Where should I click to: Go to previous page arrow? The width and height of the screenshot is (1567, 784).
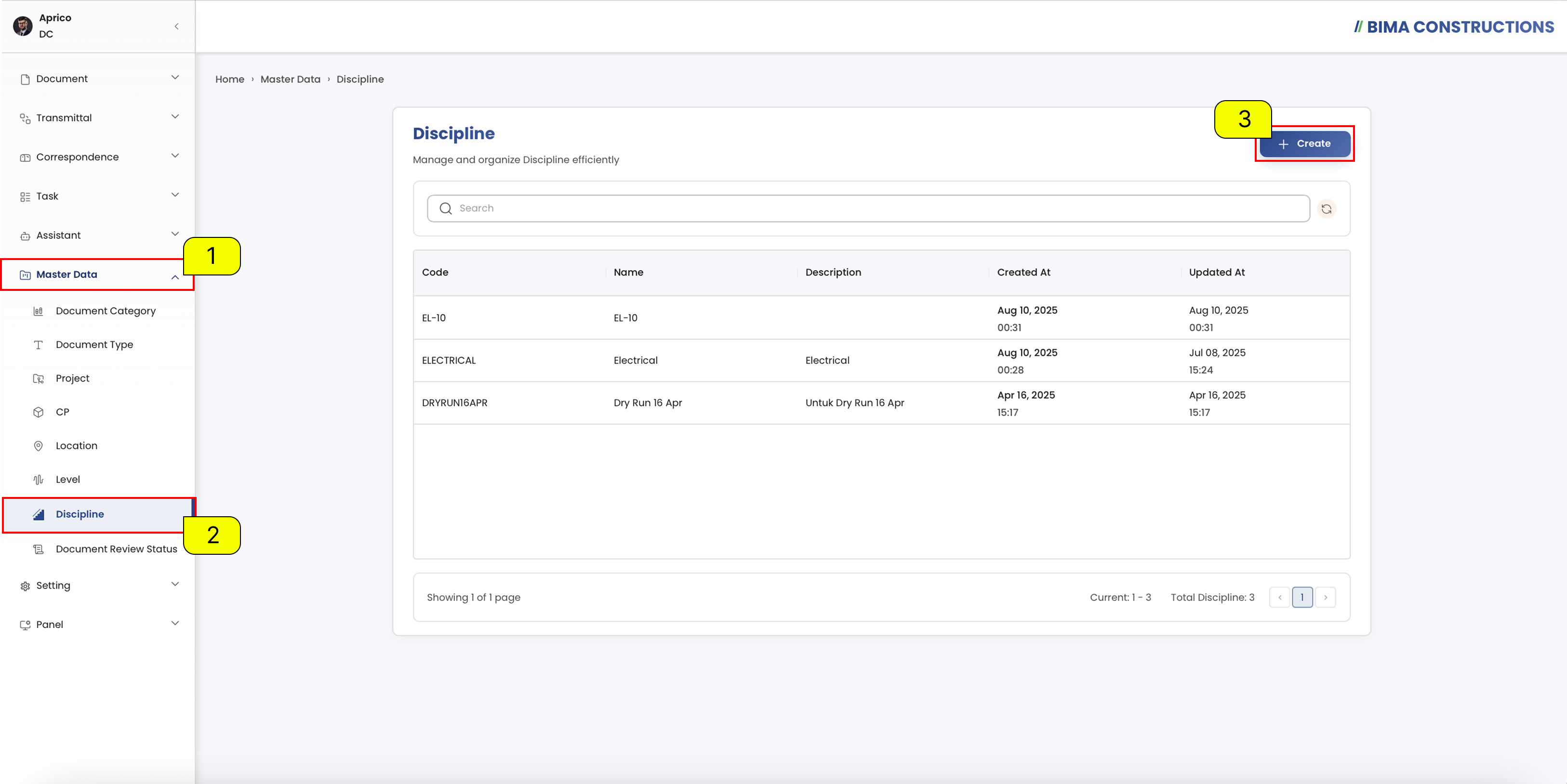pyautogui.click(x=1280, y=598)
